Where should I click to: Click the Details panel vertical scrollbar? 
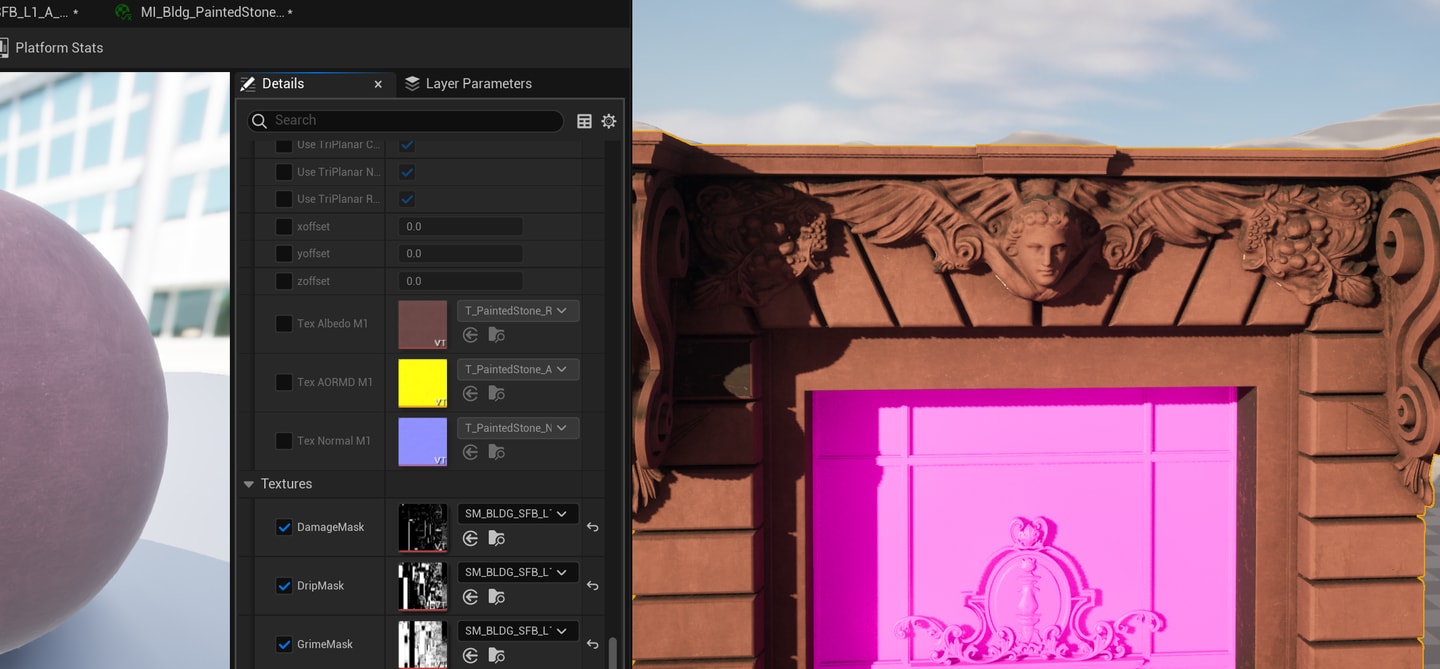click(x=613, y=653)
